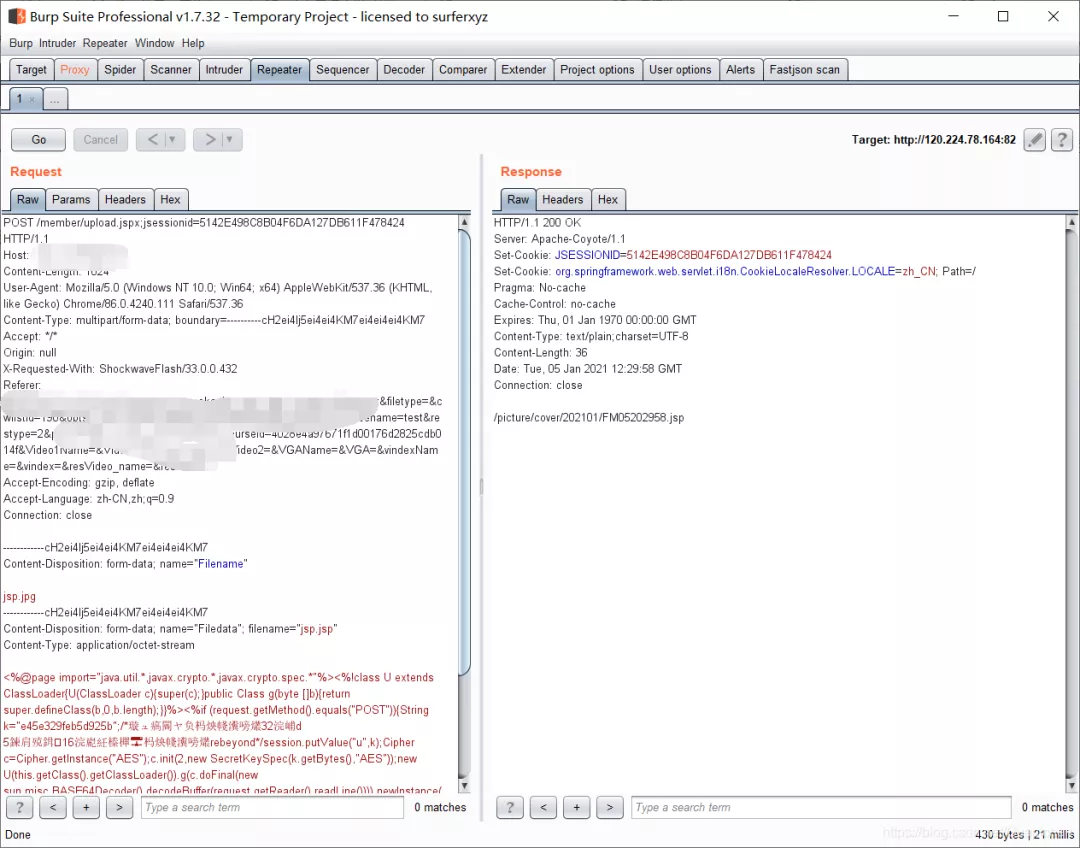Open Repeater help question-mark icon beside target

[x=1062, y=140]
